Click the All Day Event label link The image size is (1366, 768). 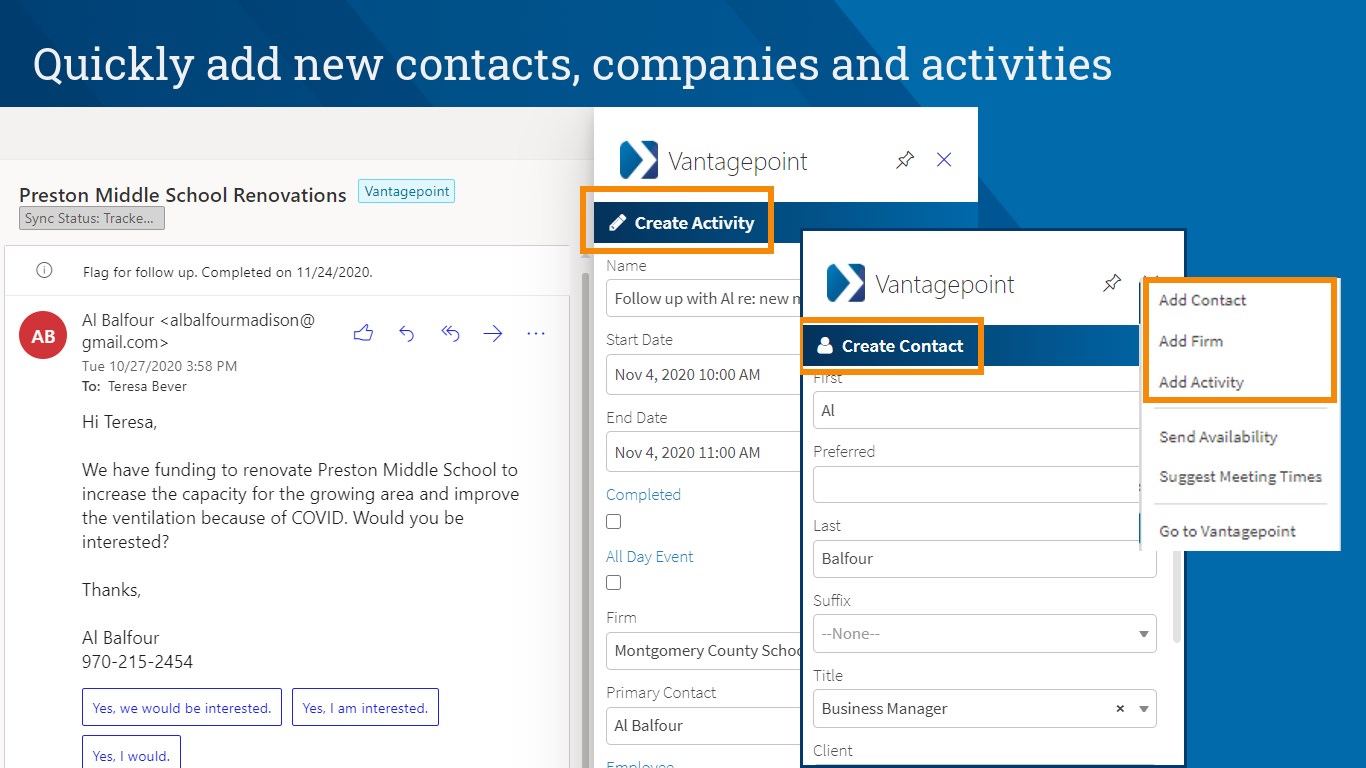coord(650,557)
